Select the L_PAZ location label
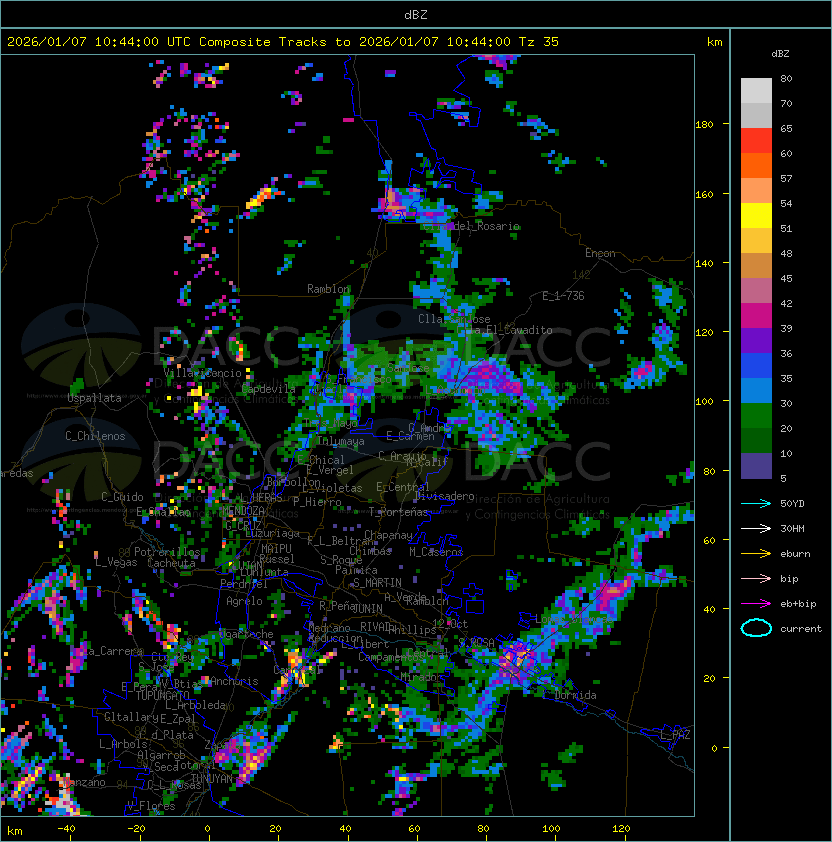Screen dimensions: 832x842 [675, 735]
